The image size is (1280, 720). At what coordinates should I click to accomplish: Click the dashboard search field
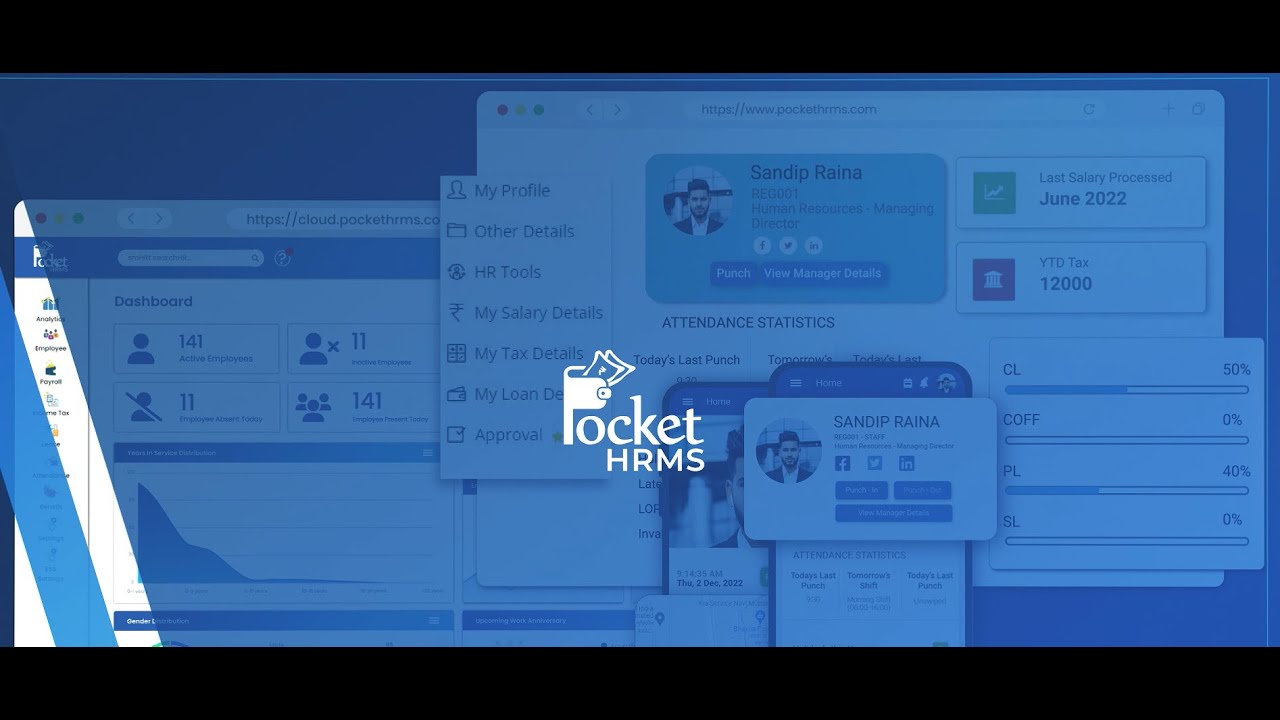point(191,258)
